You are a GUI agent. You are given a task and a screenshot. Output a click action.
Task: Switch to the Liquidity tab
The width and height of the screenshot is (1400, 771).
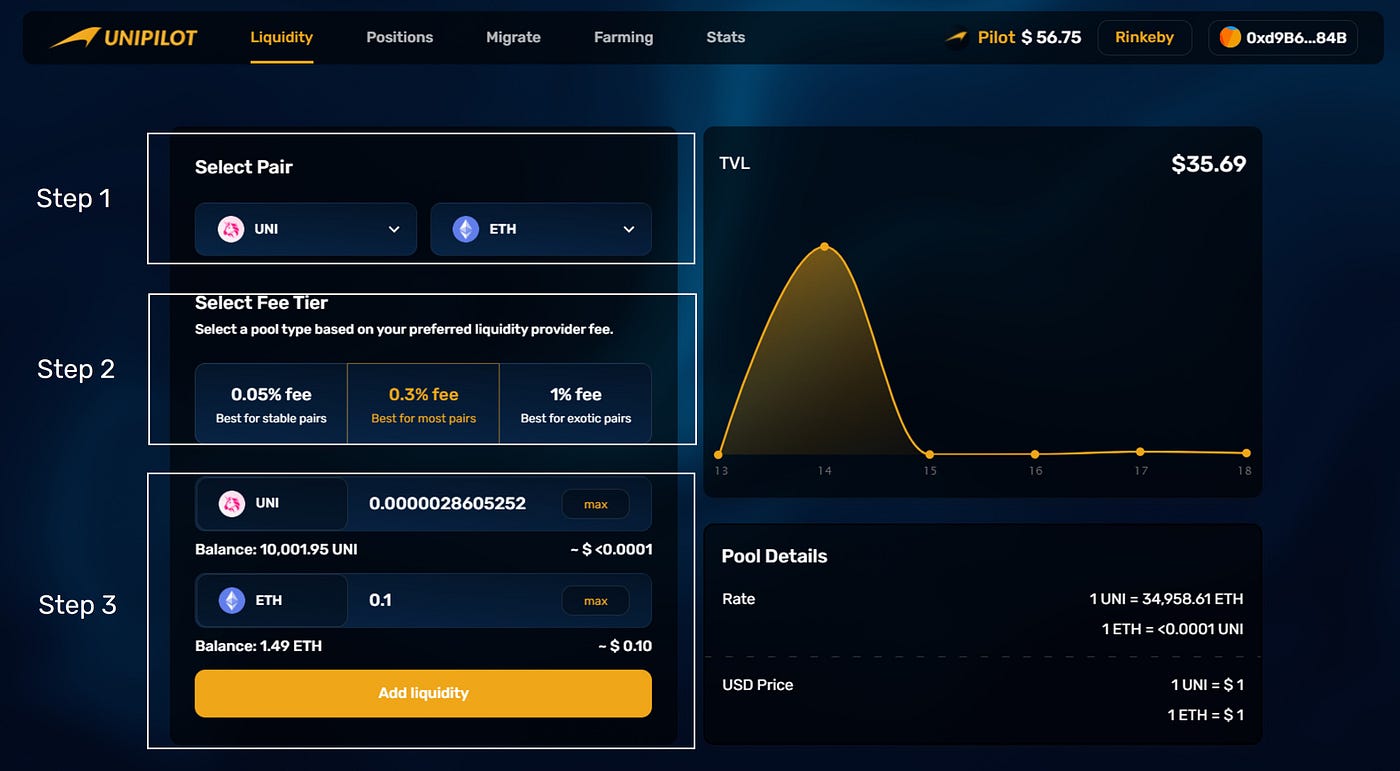point(281,37)
